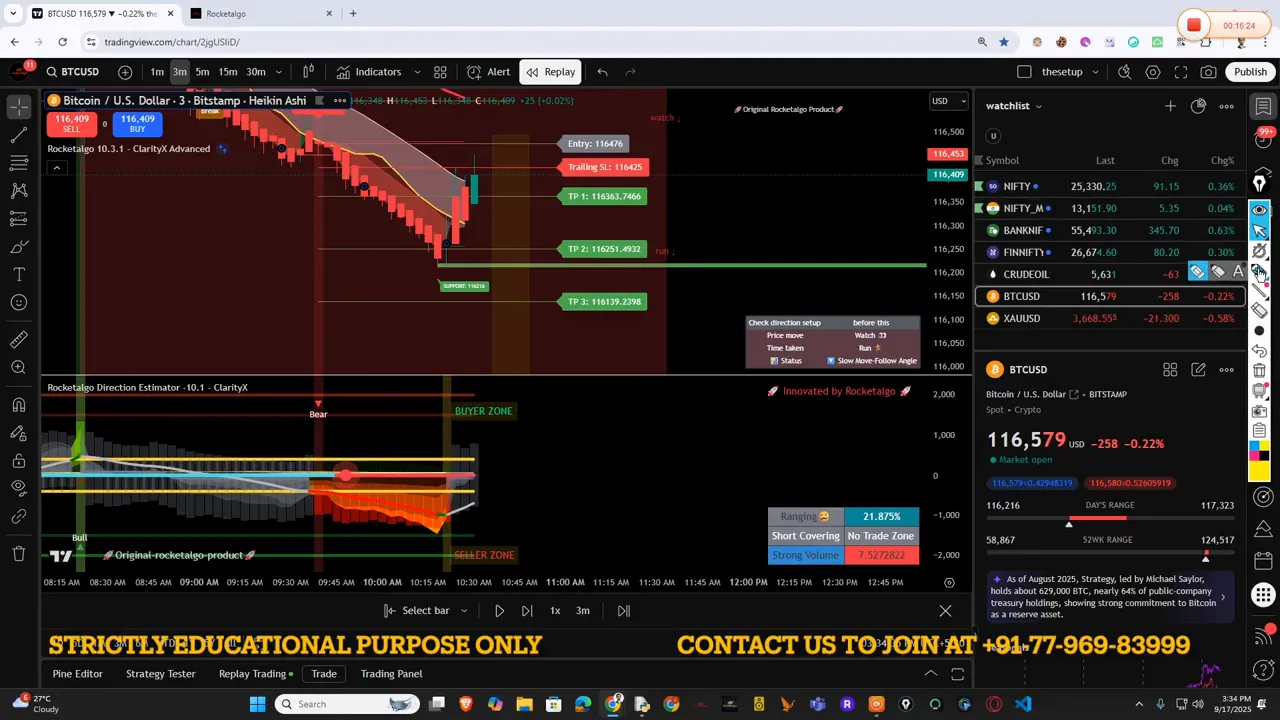
Task: Open chart settings gear icon
Action: pyautogui.click(x=1153, y=72)
